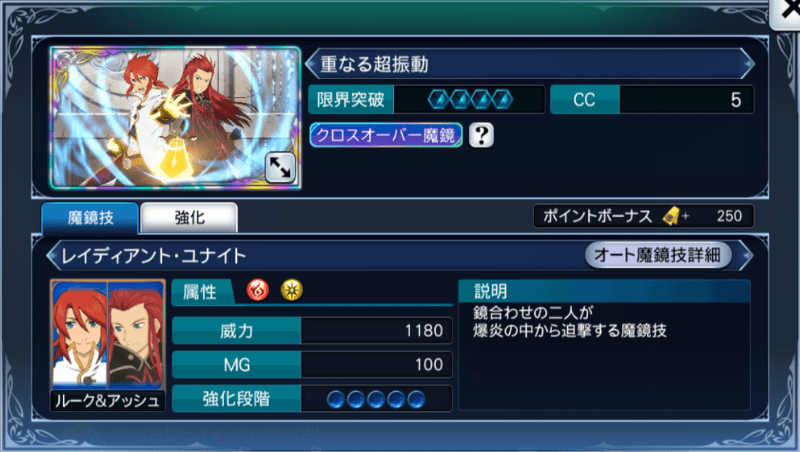
Task: Click right arrow of skill name bar
Action: pyautogui.click(x=745, y=255)
